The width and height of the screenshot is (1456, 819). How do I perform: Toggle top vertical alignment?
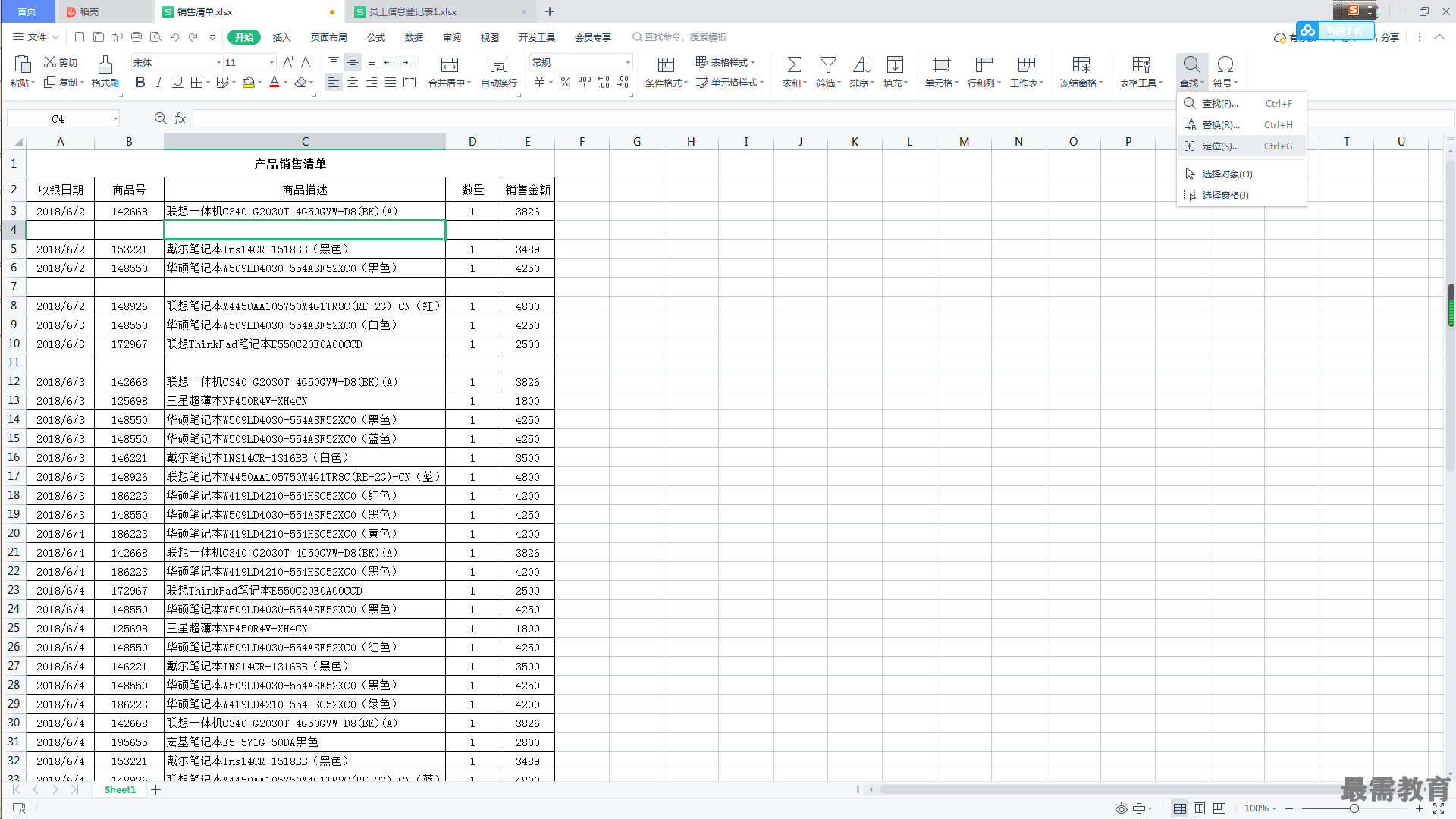coord(334,62)
